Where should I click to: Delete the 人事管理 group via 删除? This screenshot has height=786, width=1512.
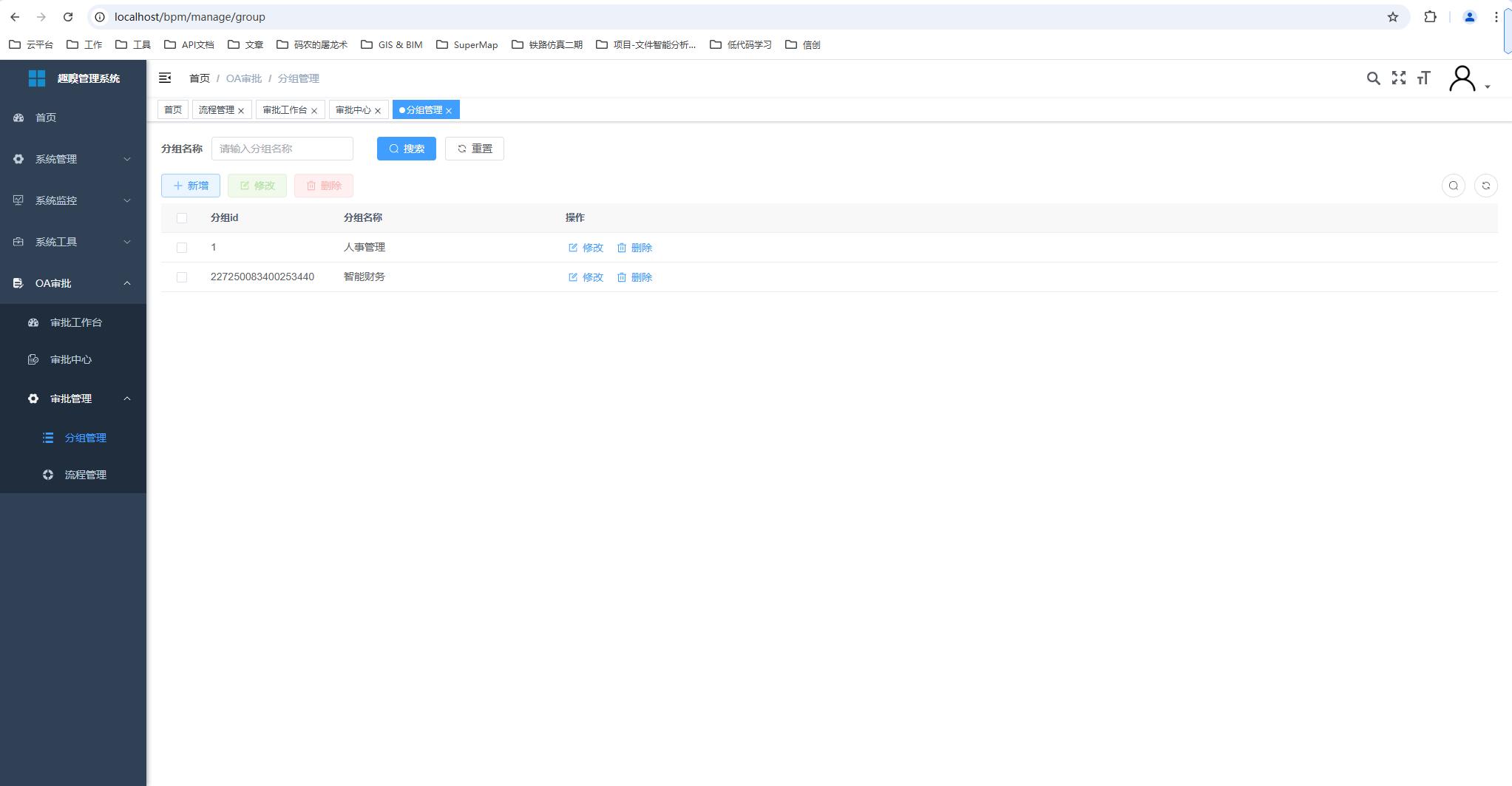635,248
